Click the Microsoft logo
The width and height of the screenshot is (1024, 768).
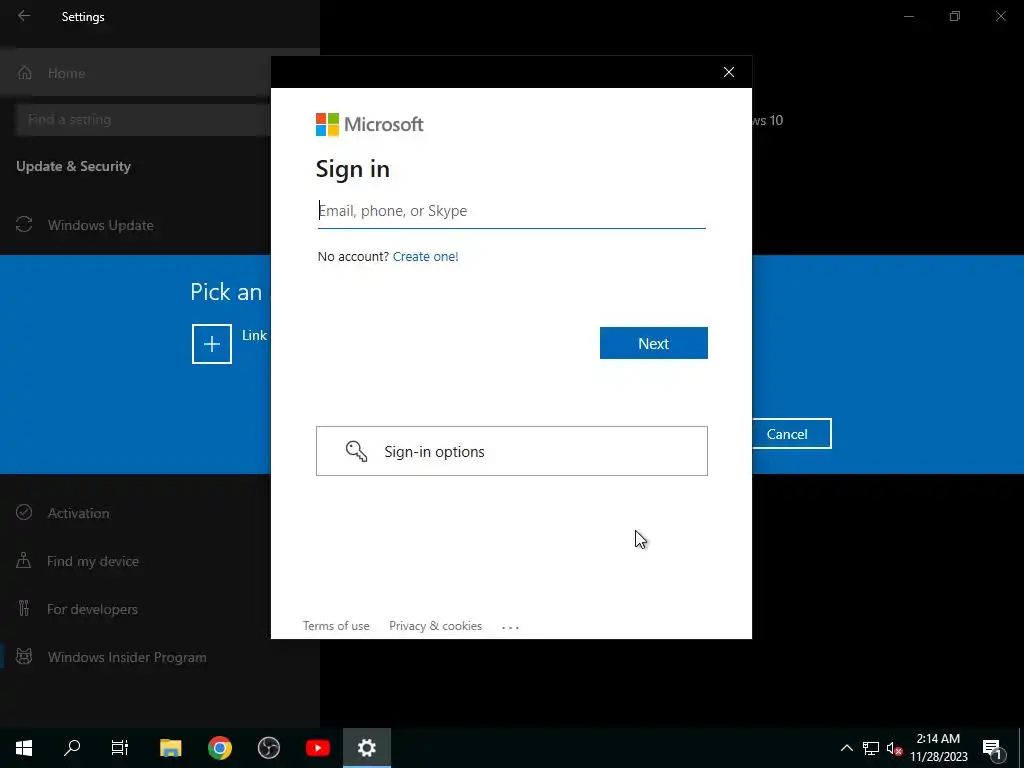click(370, 124)
